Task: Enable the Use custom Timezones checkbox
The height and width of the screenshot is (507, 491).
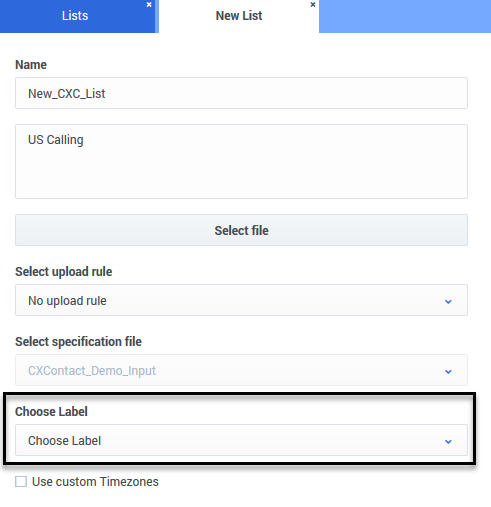Action: click(21, 482)
